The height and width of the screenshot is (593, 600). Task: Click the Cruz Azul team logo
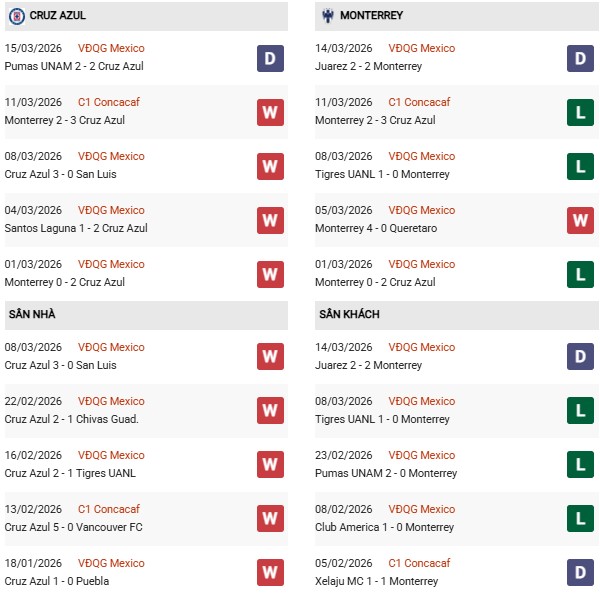tap(14, 16)
